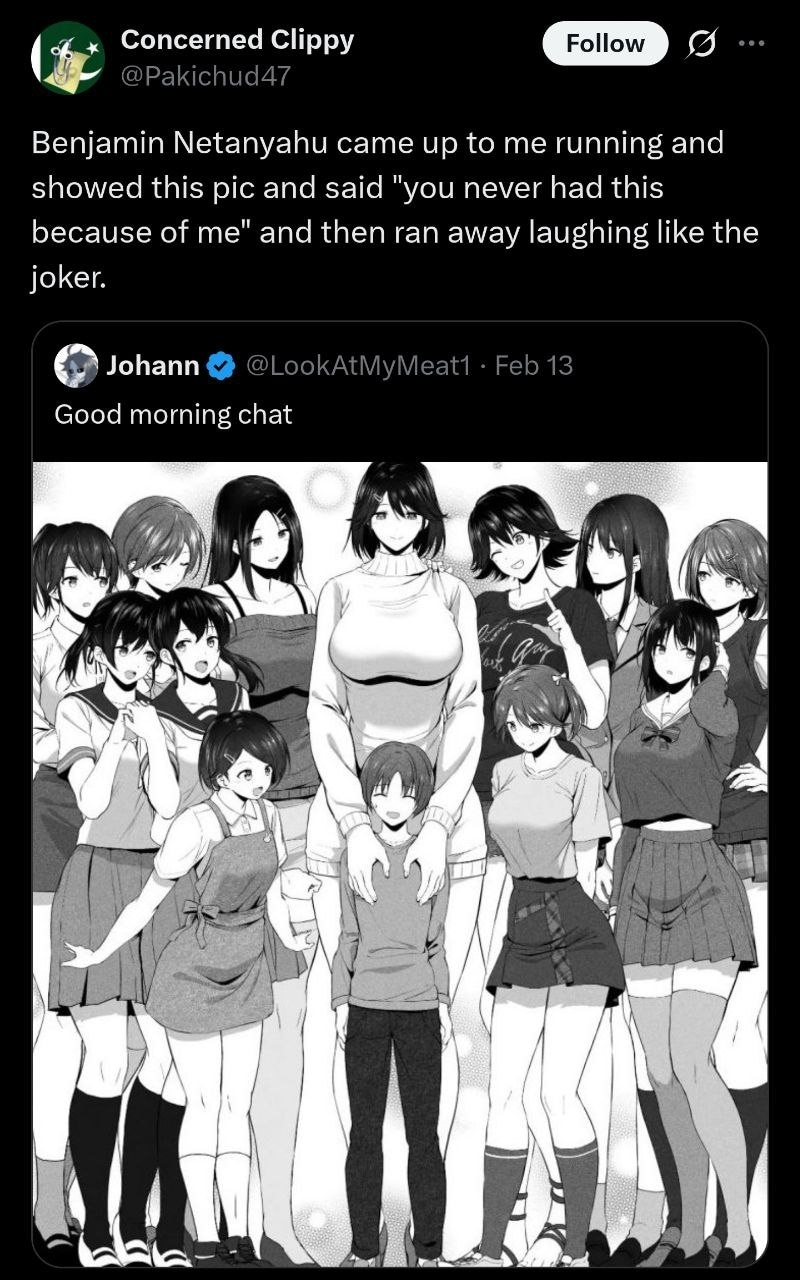The image size is (800, 1280).
Task: Open the Concerned Clippy display name link
Action: 237,40
